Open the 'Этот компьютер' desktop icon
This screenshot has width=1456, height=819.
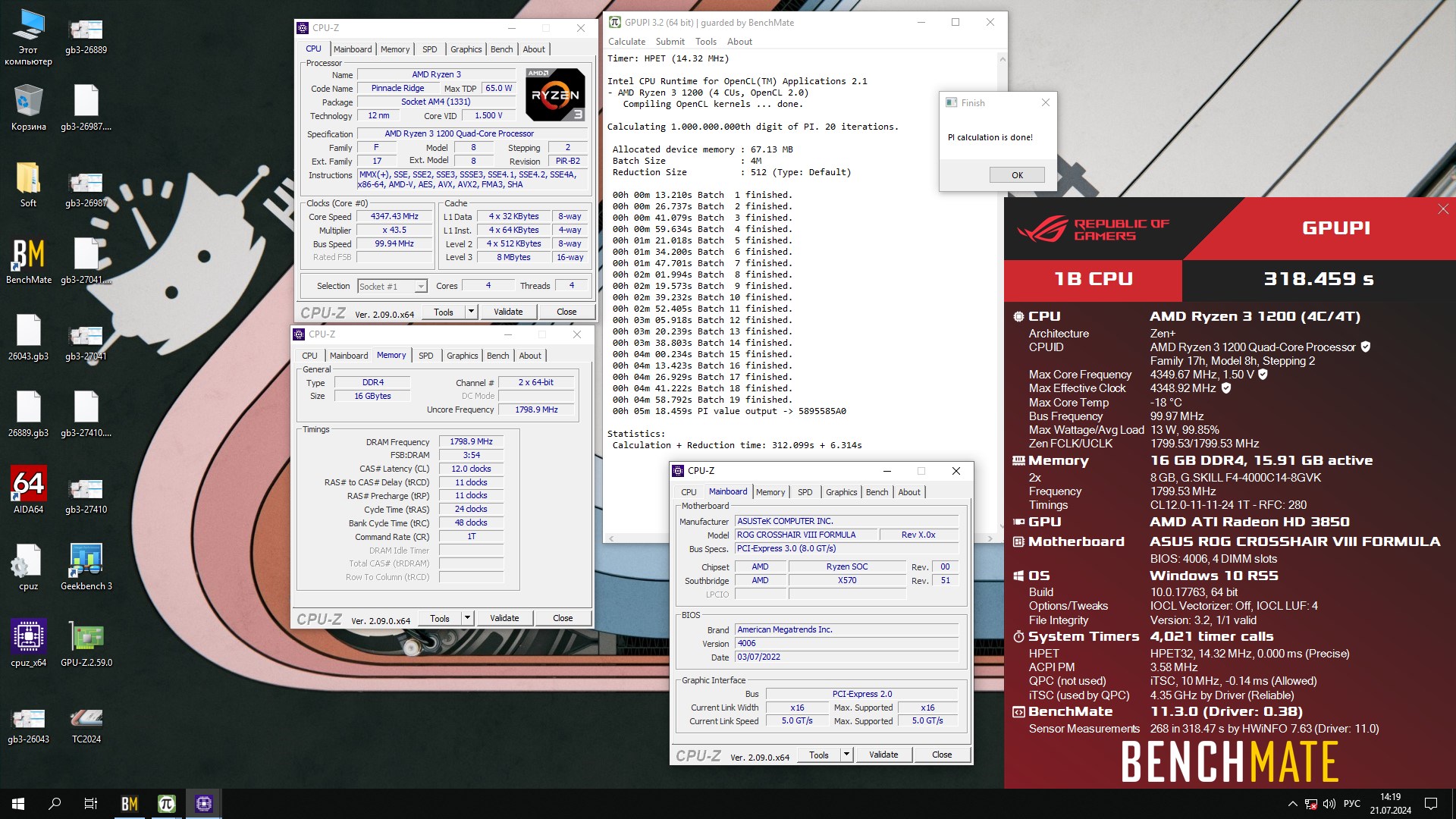tap(28, 36)
